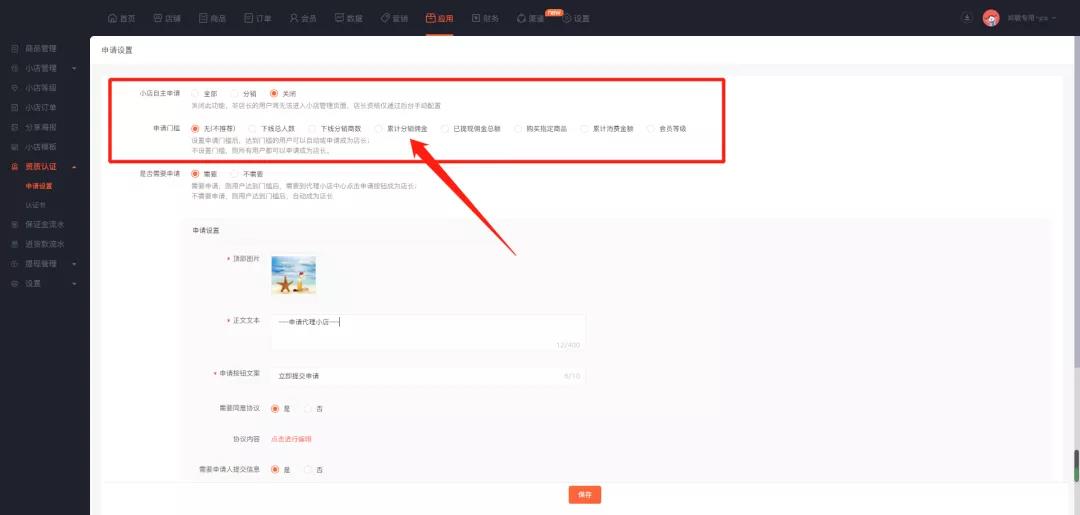The width and height of the screenshot is (1080, 515).
Task: Open account dropdown beside avatar
Action: [x=1031, y=19]
